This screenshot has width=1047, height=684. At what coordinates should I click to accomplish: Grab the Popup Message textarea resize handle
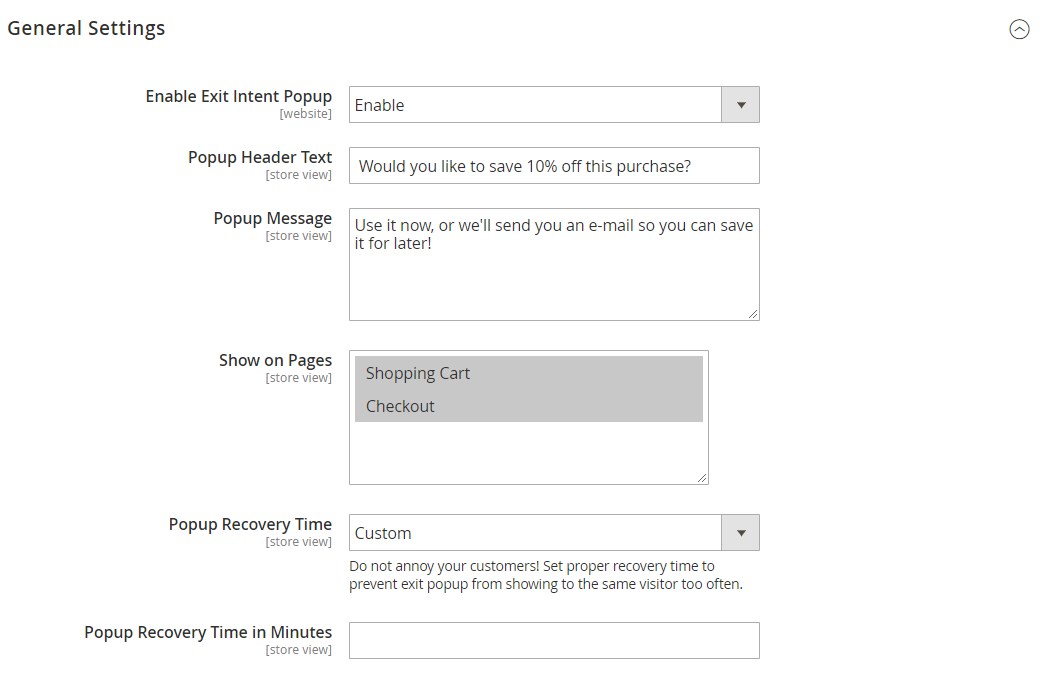(753, 314)
